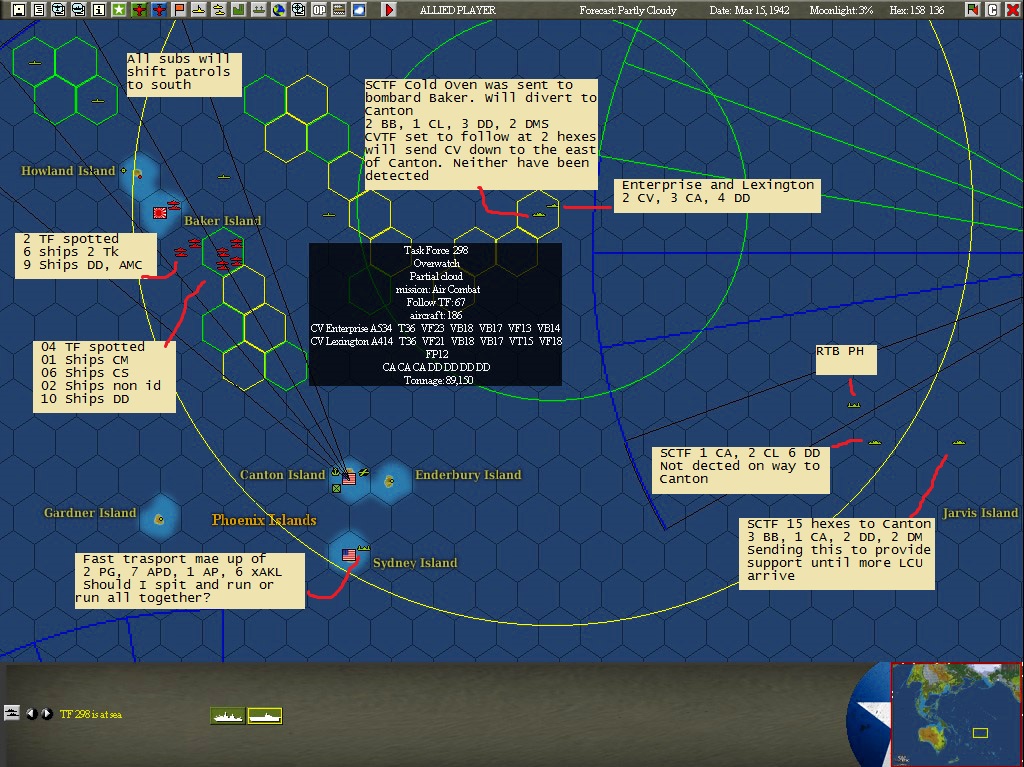Click 'Moonlight: 3%' text

point(841,10)
